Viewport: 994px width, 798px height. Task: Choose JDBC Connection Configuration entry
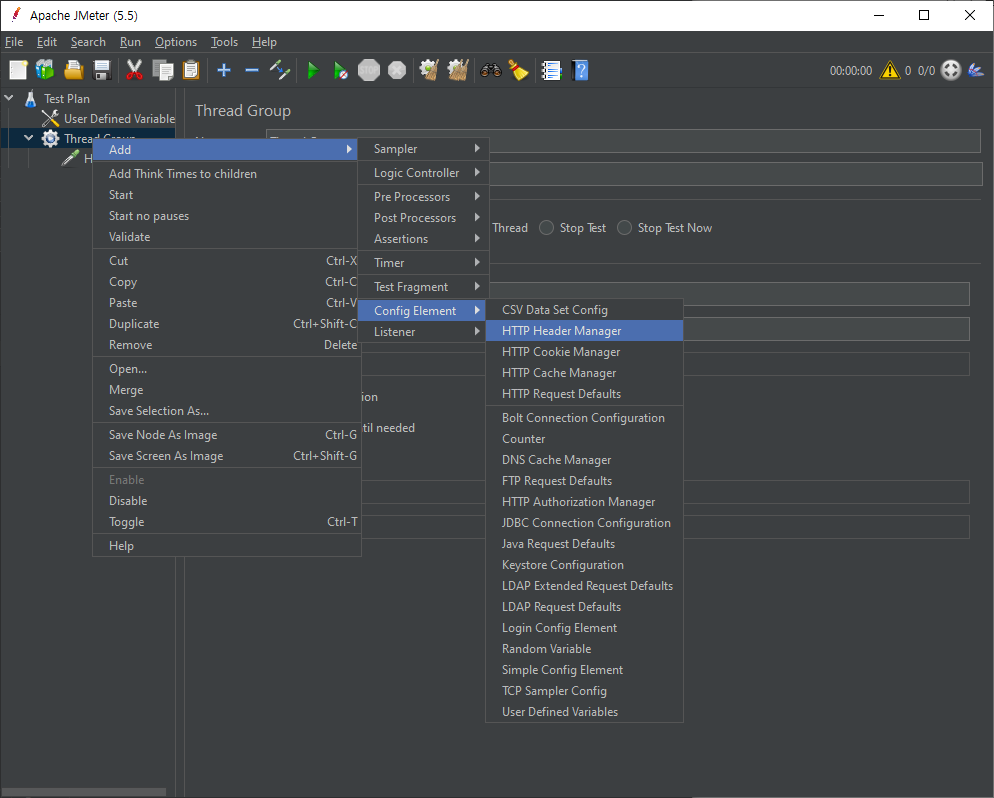pyautogui.click(x=584, y=523)
